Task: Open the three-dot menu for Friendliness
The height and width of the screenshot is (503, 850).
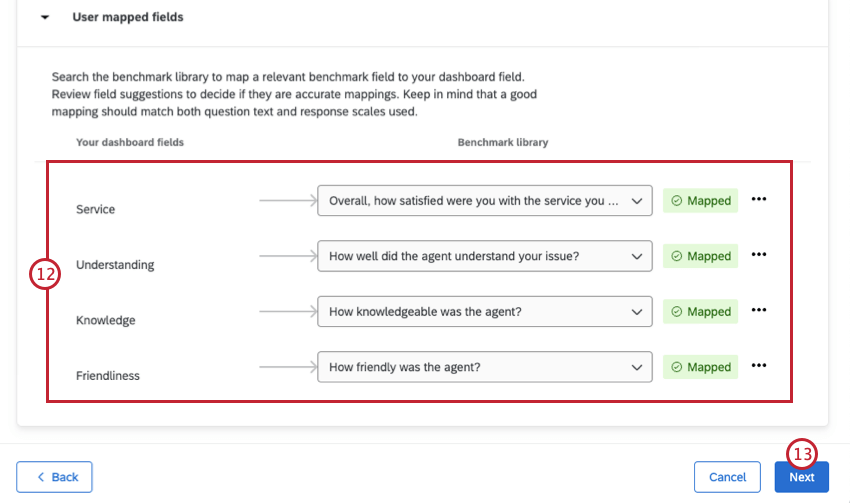Action: tap(758, 366)
